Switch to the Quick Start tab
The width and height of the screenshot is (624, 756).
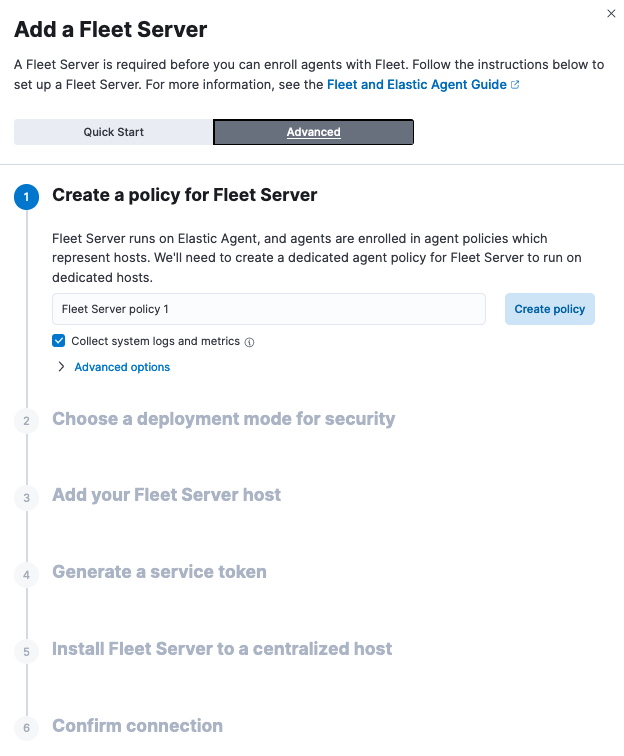point(113,132)
